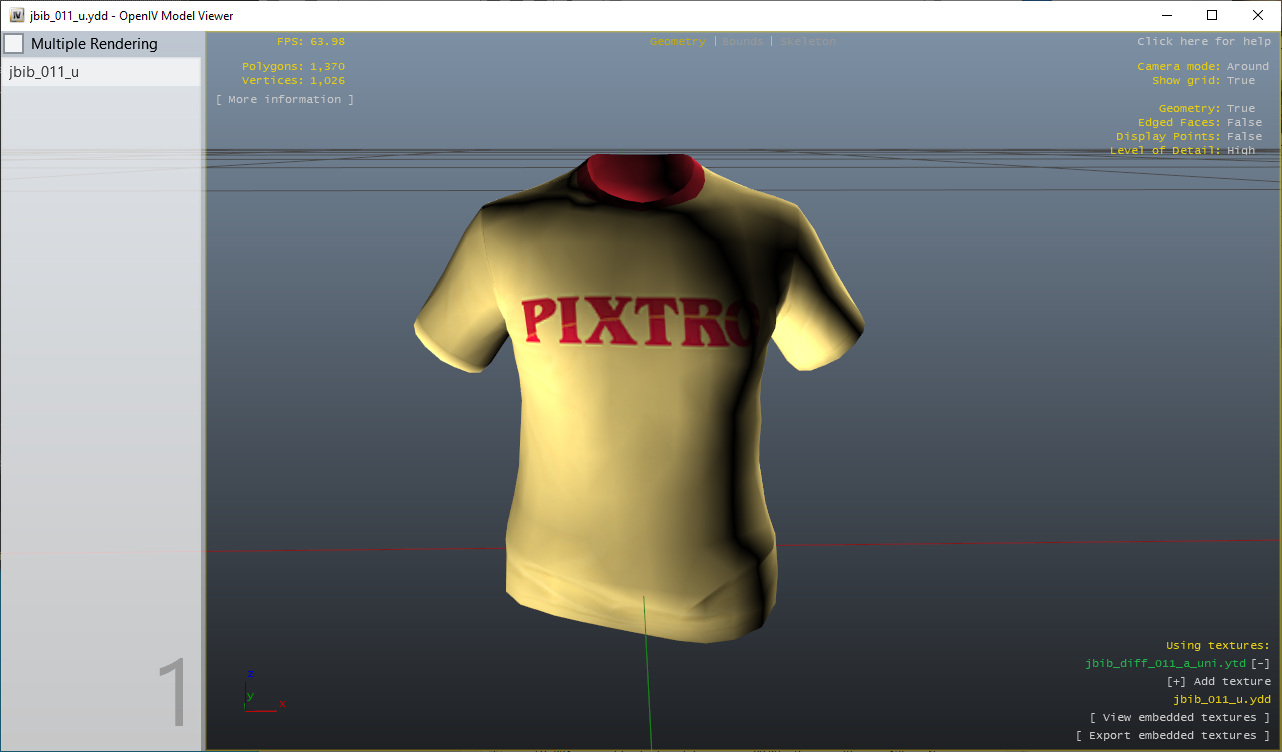Click Export embedded textures
This screenshot has height=752, width=1282.
pyautogui.click(x=1173, y=735)
